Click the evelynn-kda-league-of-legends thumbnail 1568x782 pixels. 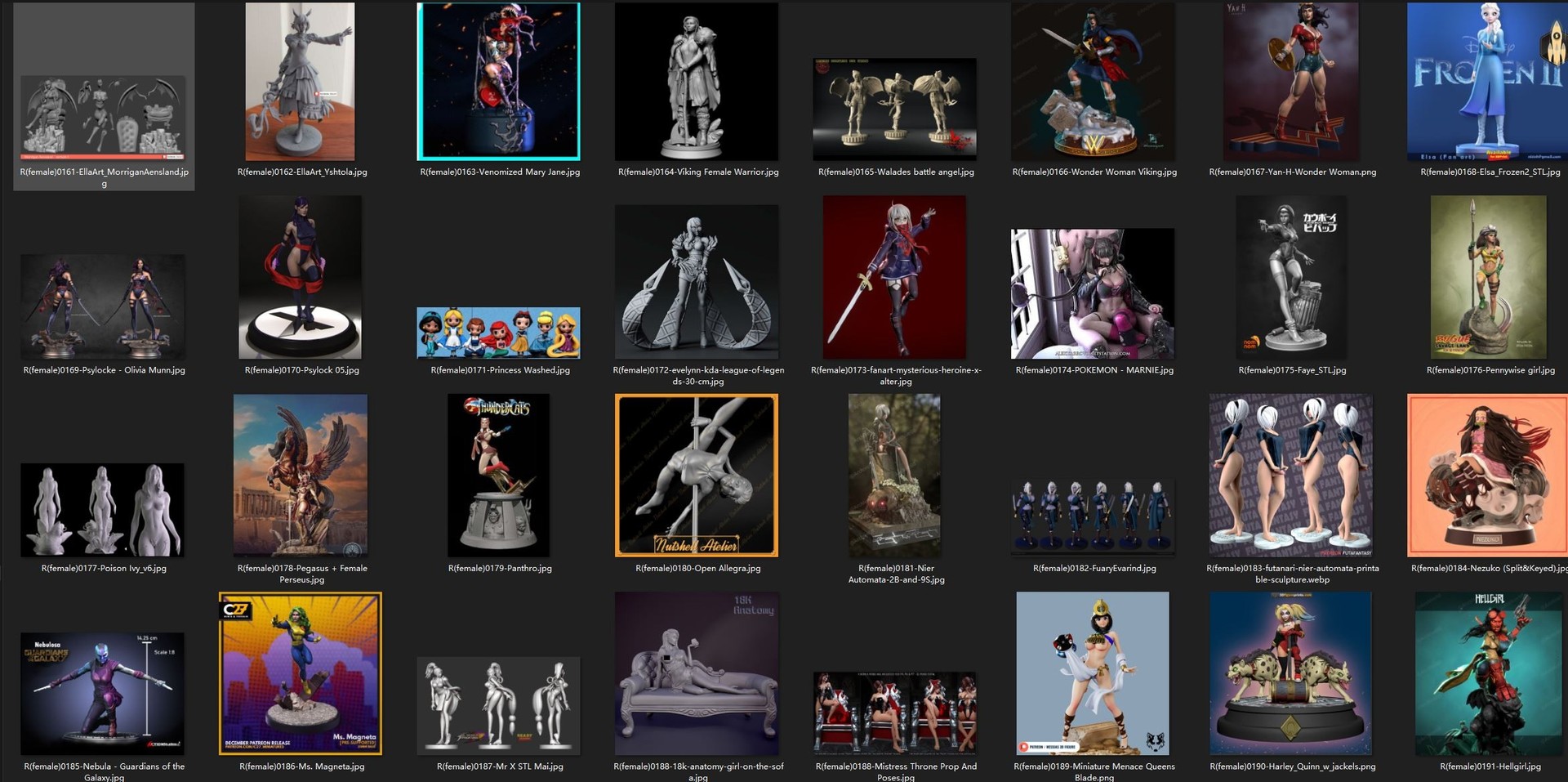pos(697,282)
